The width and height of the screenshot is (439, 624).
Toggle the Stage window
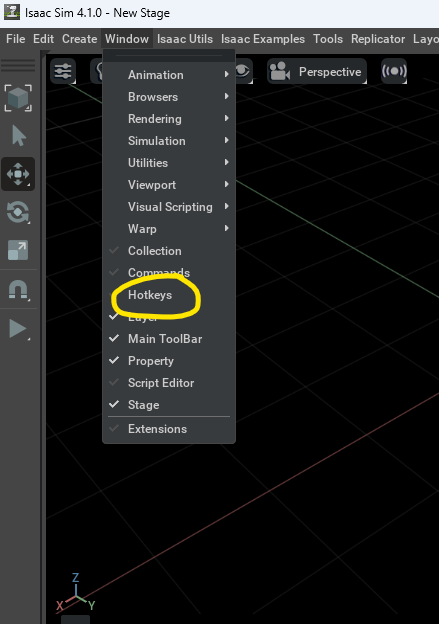point(169,405)
